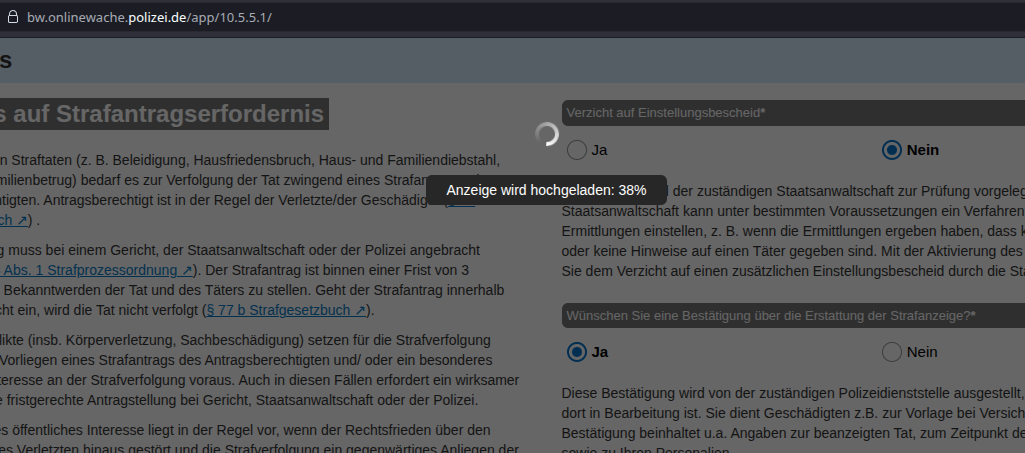Click the 'Verzicht auf Einstellungsbescheid*' header bar
Viewport: 1025px width, 453px height.
(790, 113)
